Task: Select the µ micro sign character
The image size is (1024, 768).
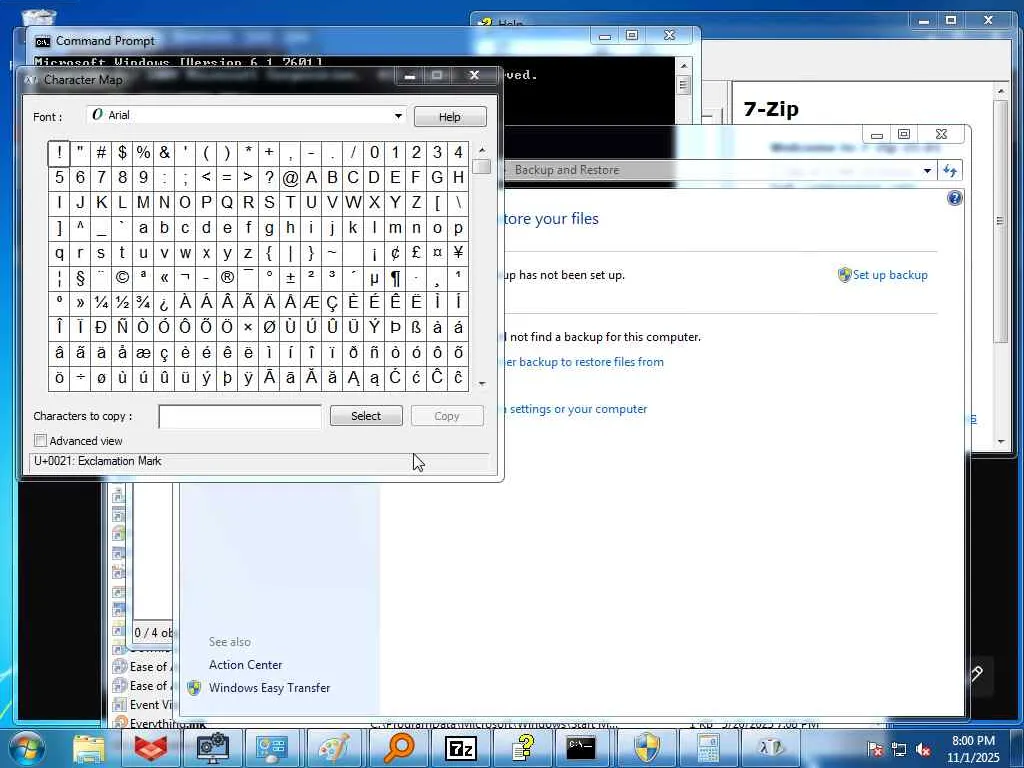Action: [x=374, y=278]
